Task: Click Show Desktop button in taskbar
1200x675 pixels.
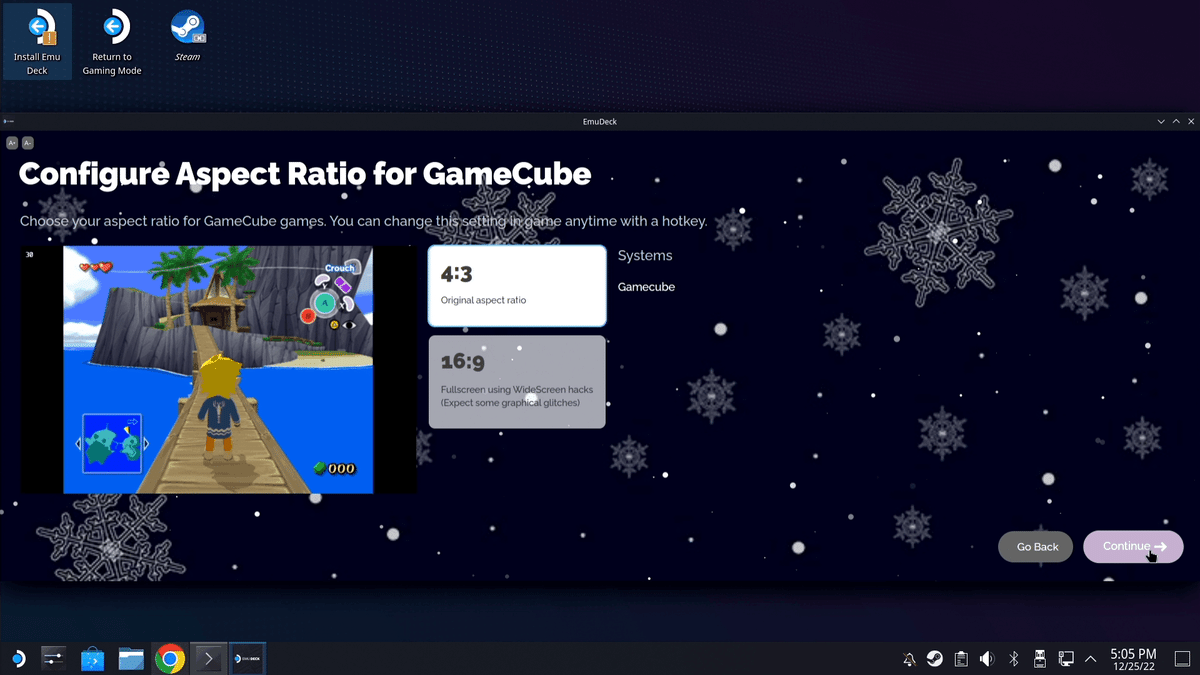Action: [x=1182, y=659]
